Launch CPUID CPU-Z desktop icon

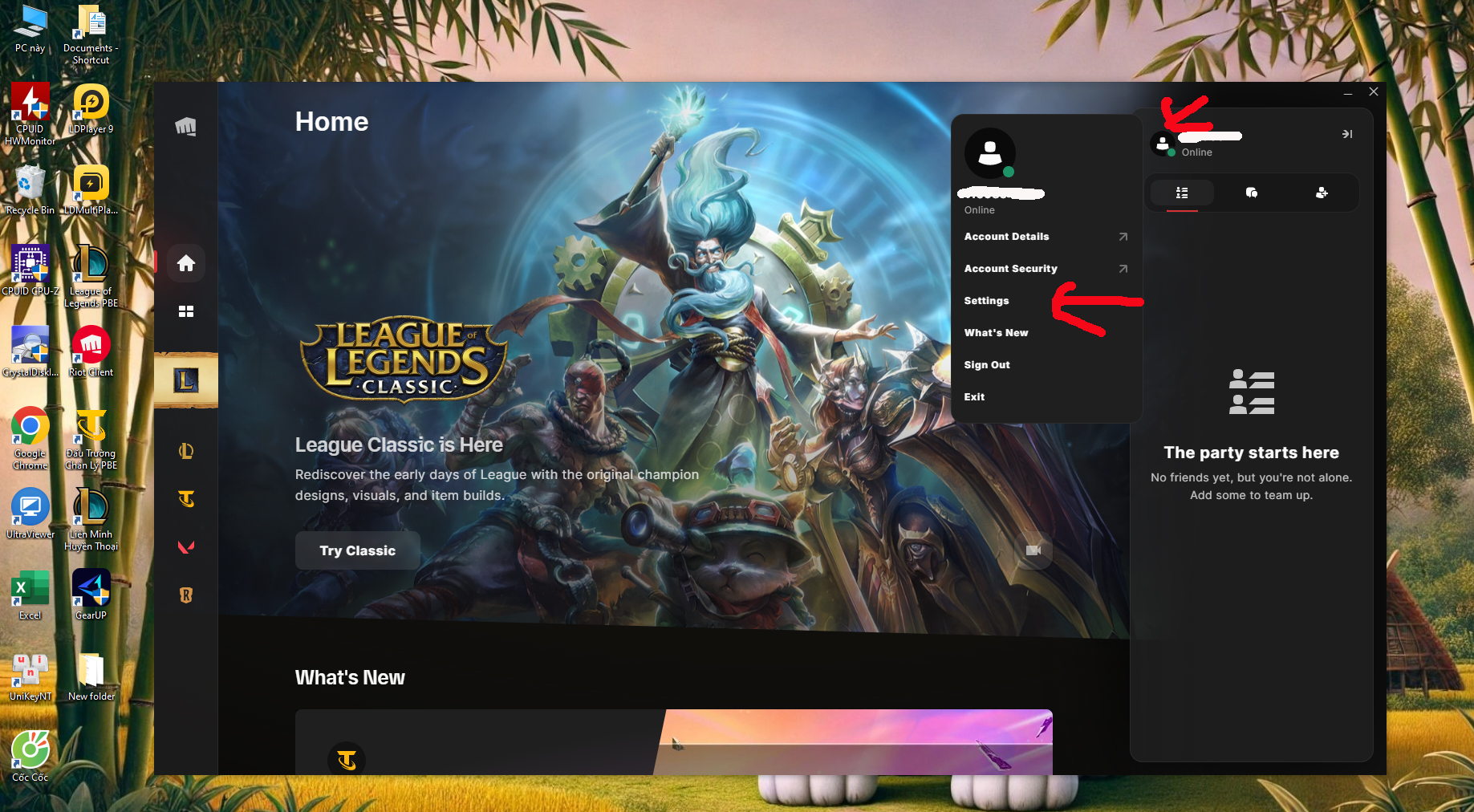point(30,271)
